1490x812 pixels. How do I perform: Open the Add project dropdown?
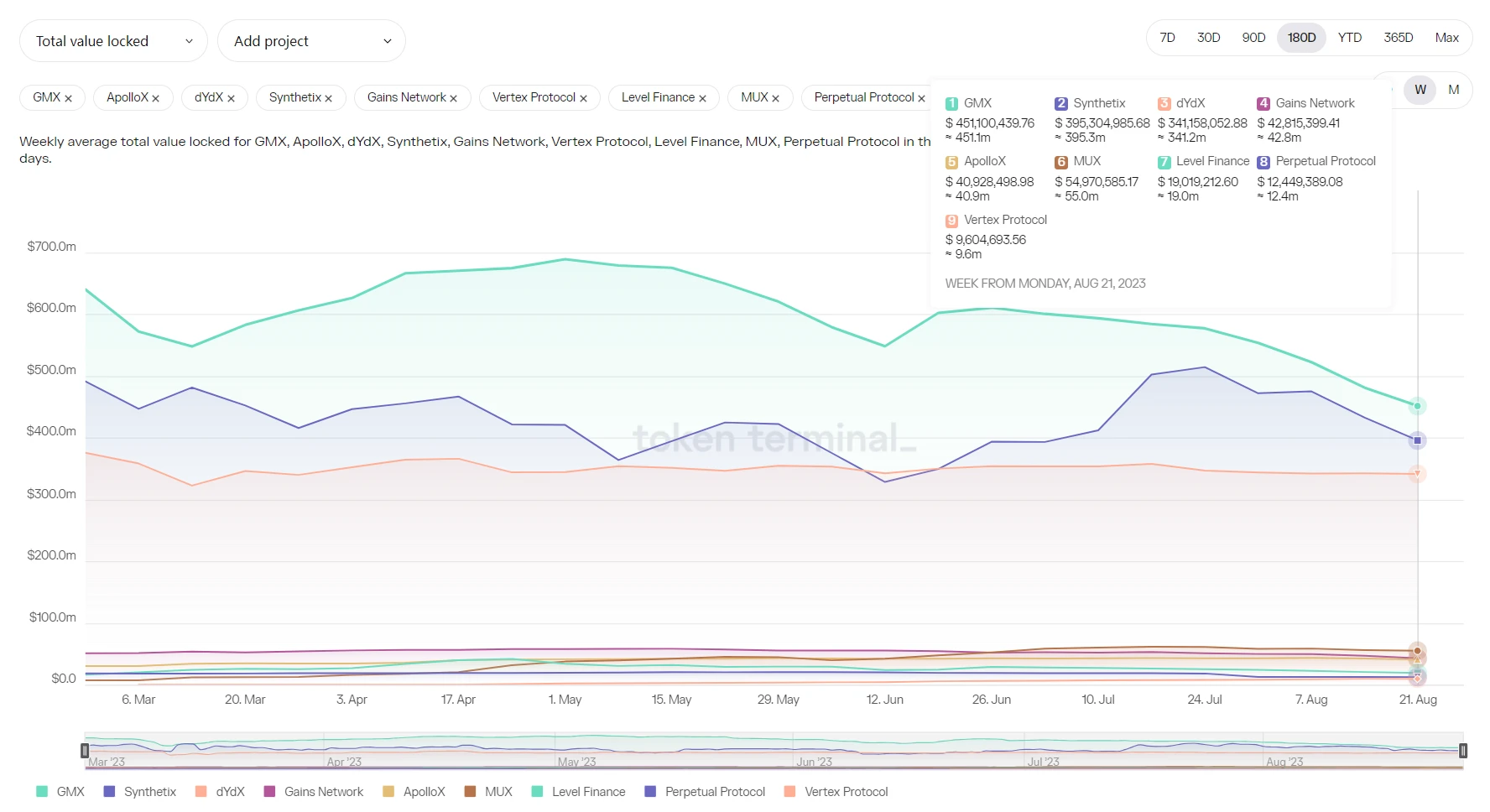pyautogui.click(x=311, y=41)
